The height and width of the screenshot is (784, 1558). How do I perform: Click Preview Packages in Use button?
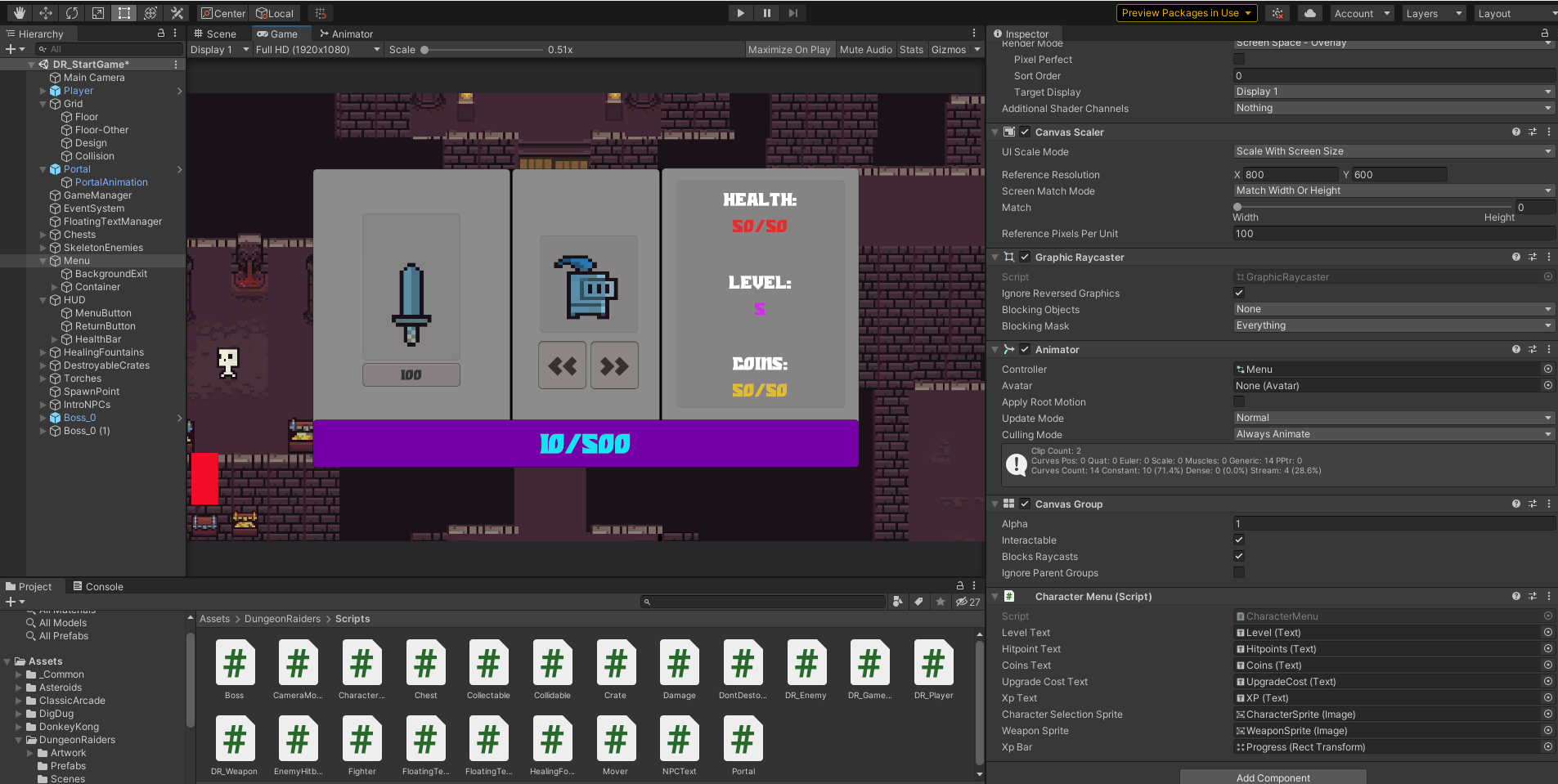(x=1187, y=13)
